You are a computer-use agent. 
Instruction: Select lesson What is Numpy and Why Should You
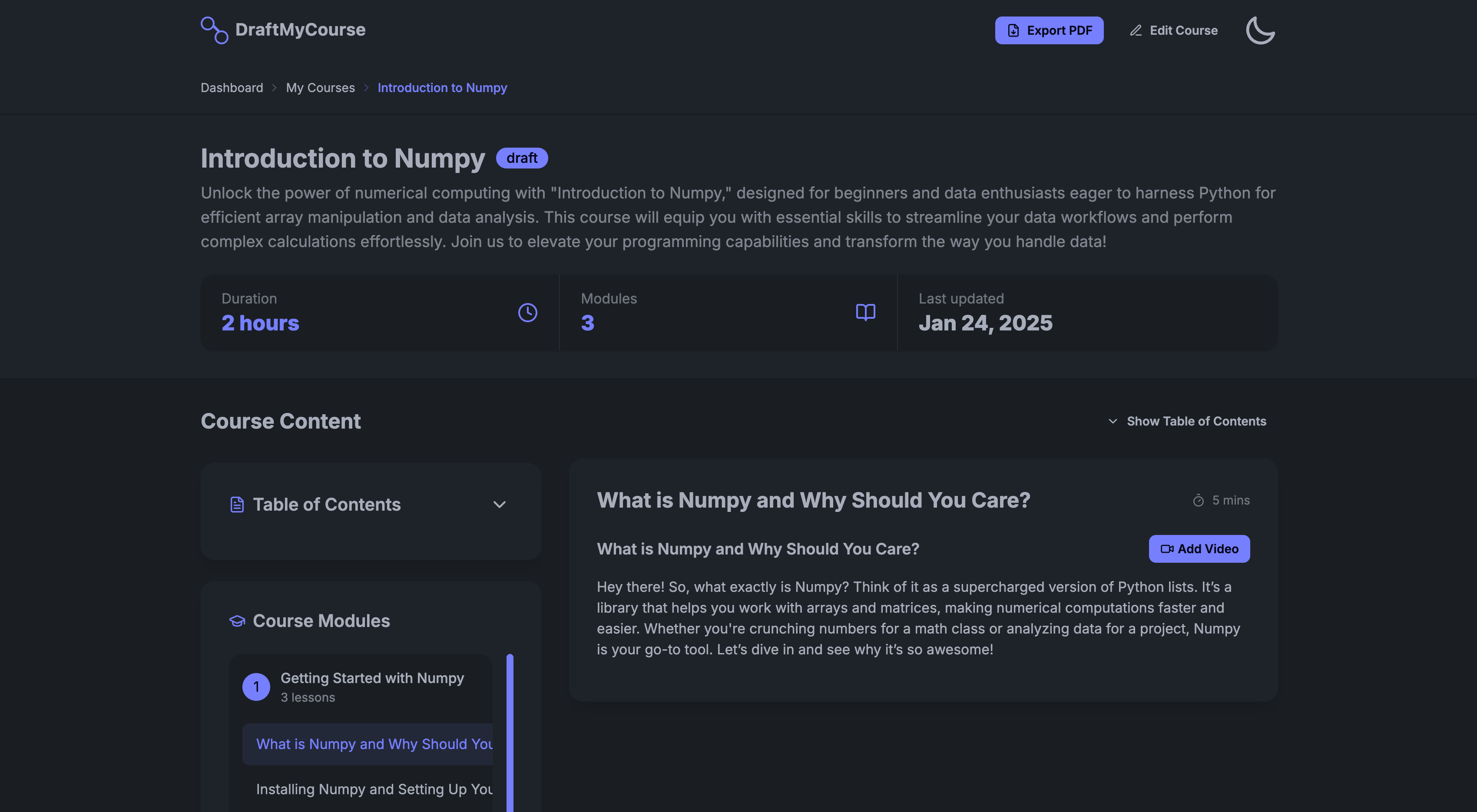tap(374, 744)
